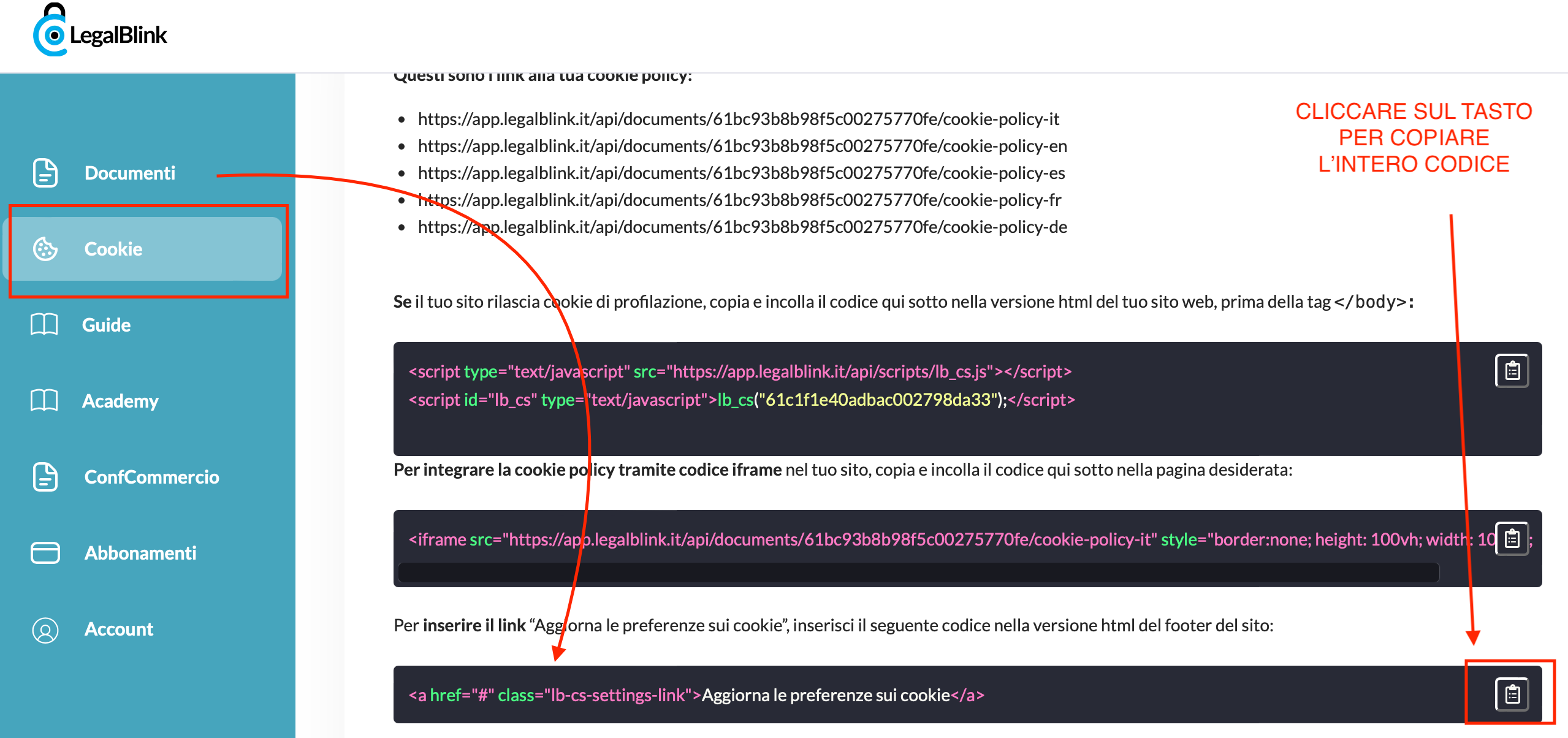Click the lb_cs.js script code line
The image size is (1568, 738).
(740, 371)
